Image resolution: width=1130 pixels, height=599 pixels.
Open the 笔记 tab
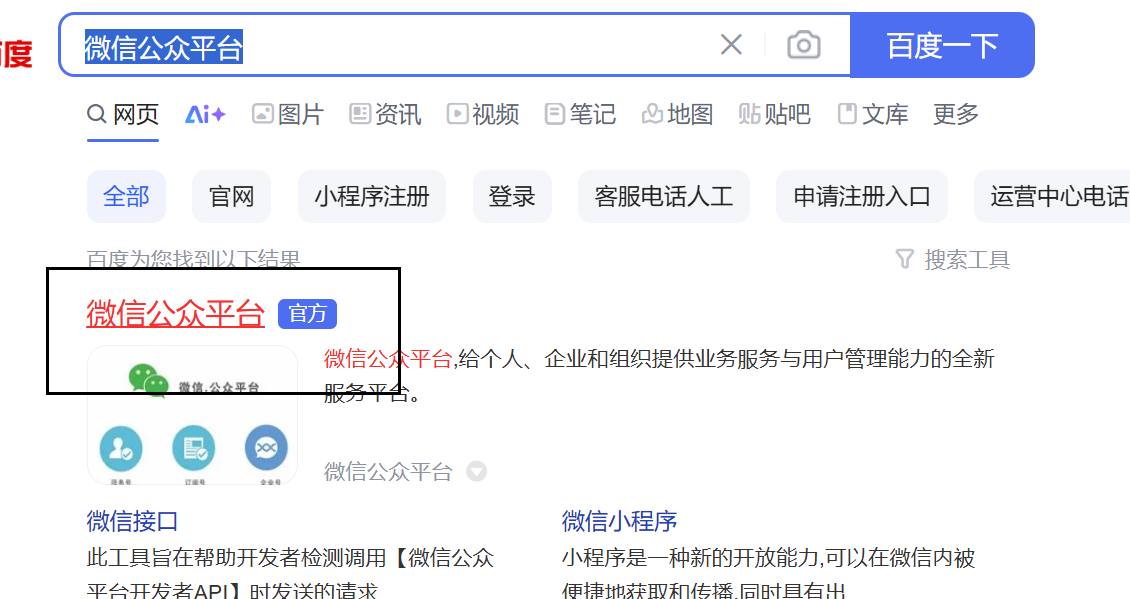[x=580, y=115]
